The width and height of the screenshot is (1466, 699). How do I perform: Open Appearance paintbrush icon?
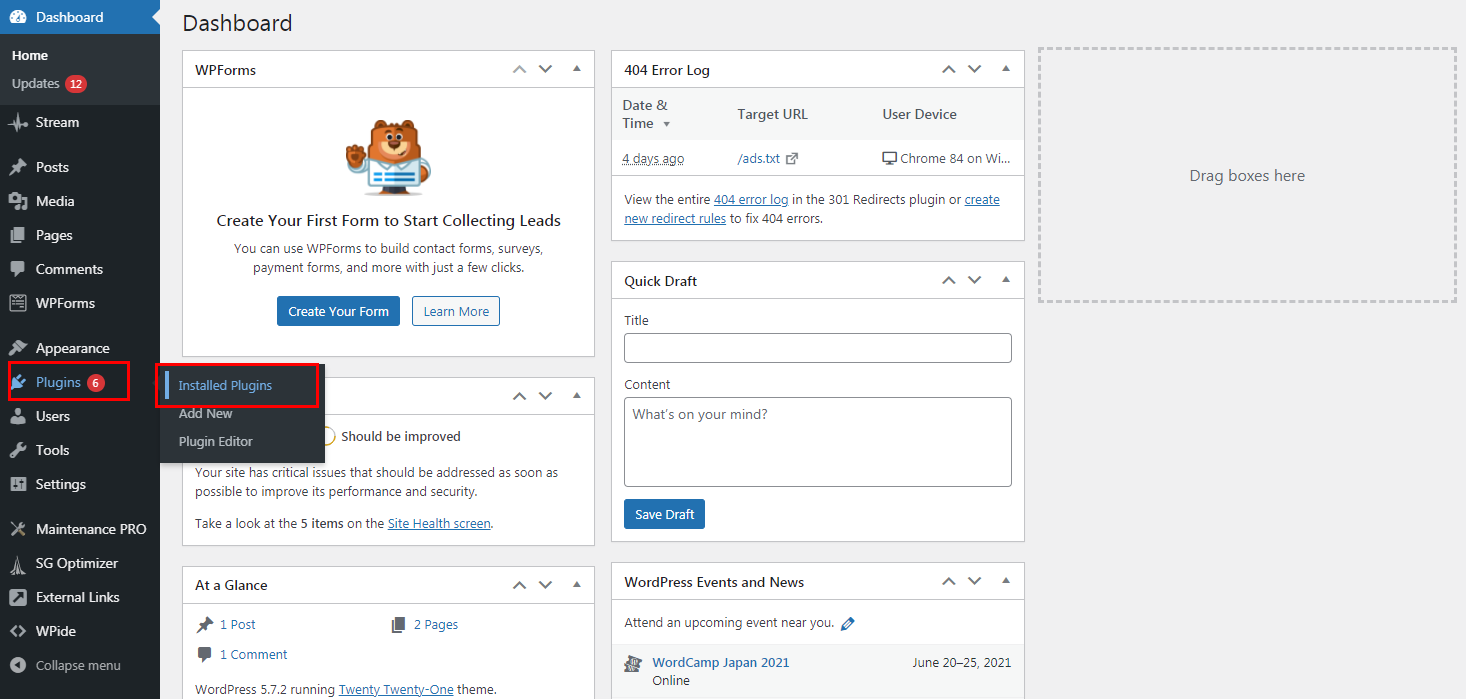pos(18,348)
